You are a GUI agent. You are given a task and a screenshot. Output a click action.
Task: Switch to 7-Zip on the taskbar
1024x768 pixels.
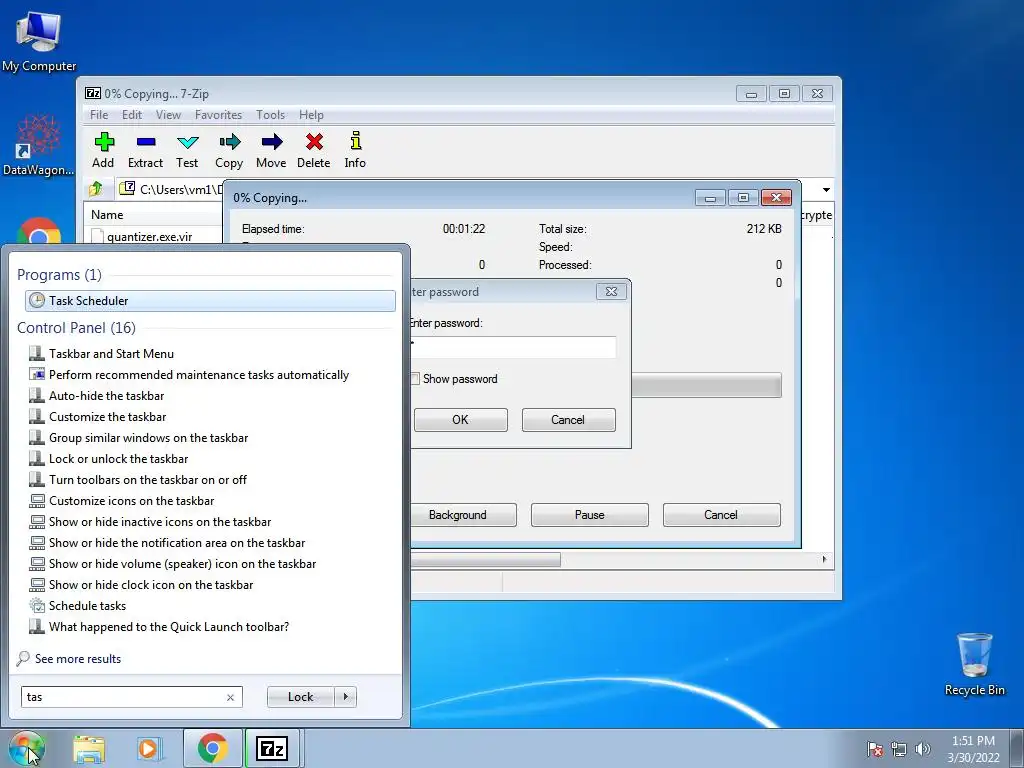[x=272, y=748]
